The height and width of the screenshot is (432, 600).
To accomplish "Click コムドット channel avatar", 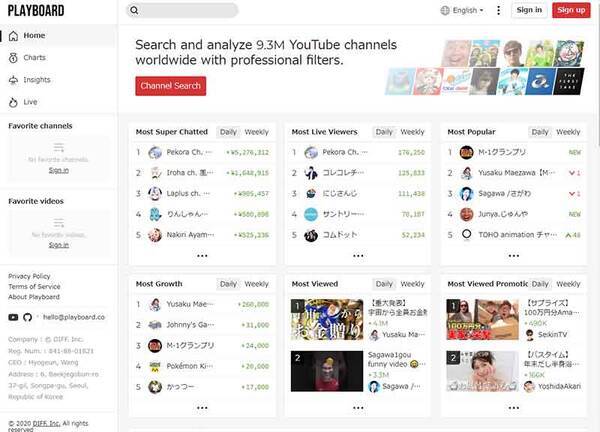I will click(311, 235).
